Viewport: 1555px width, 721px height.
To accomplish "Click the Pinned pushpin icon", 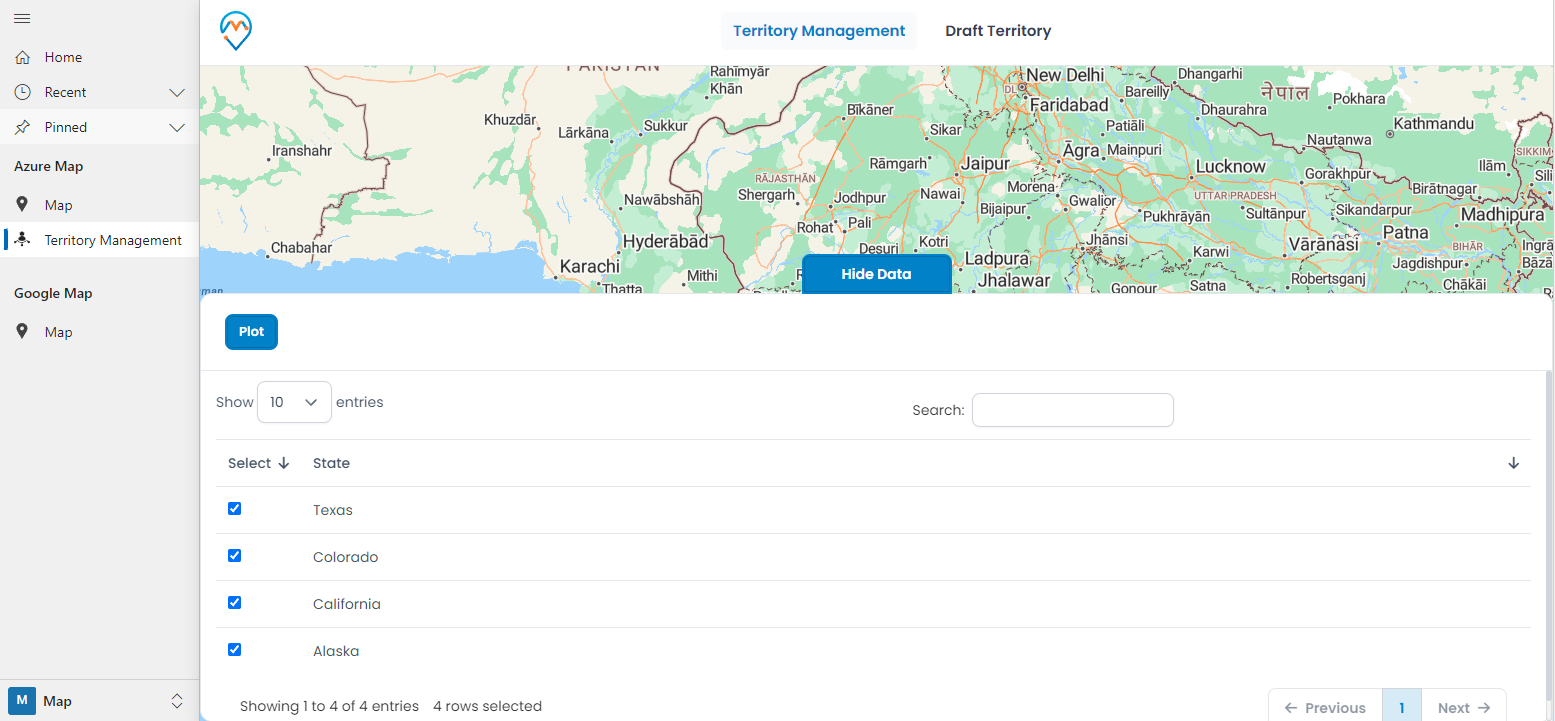I will 22,127.
